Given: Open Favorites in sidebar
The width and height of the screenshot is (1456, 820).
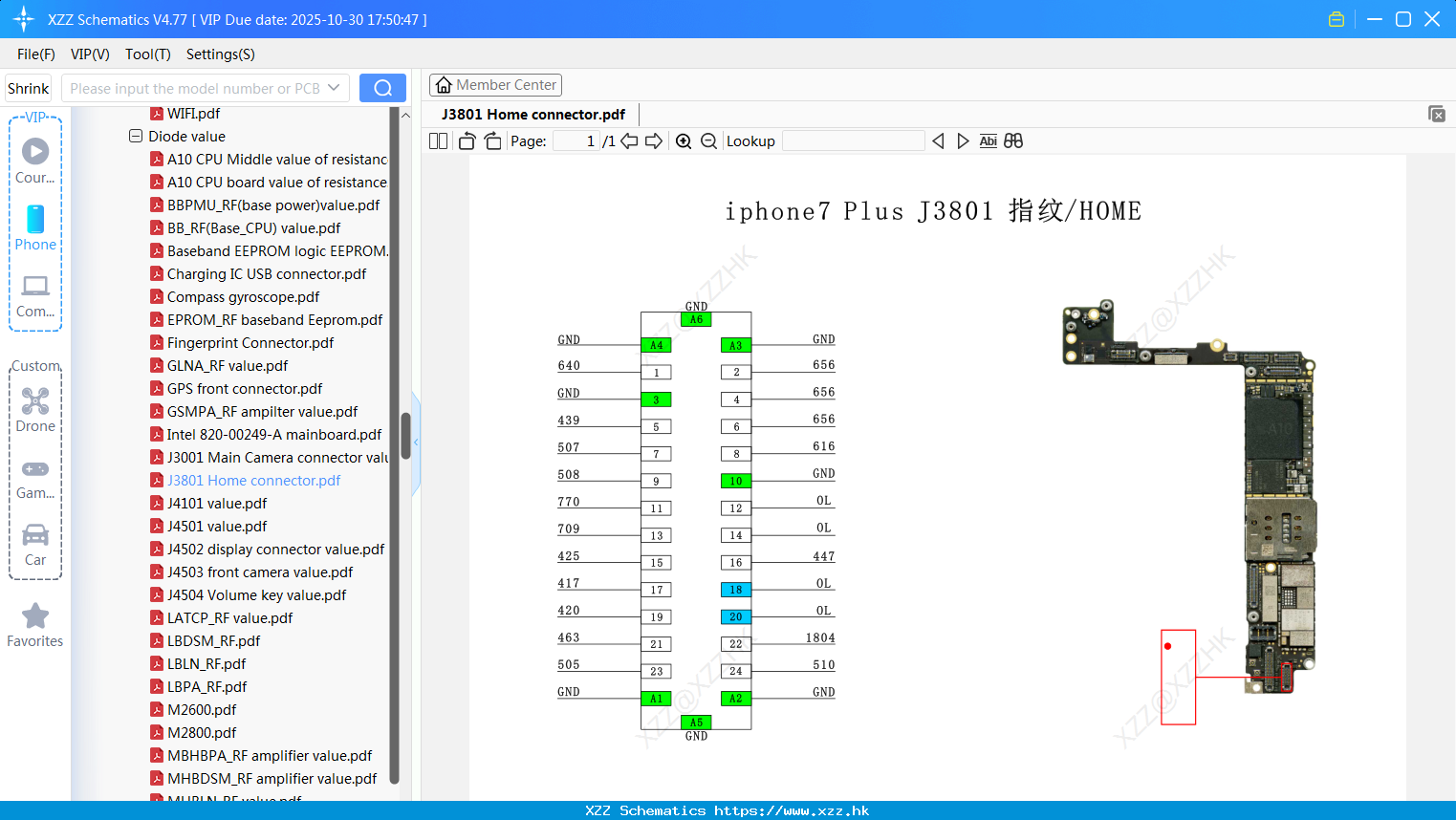Looking at the screenshot, I should (35, 626).
